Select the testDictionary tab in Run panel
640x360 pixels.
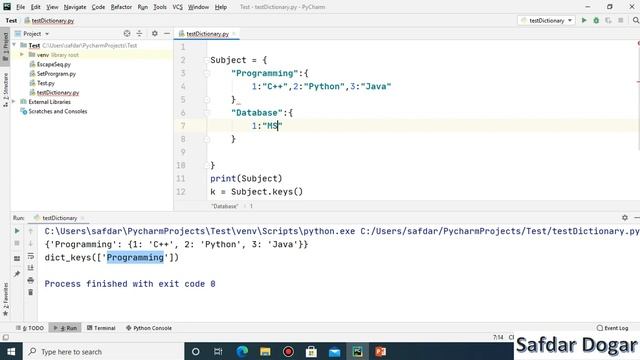pos(60,218)
